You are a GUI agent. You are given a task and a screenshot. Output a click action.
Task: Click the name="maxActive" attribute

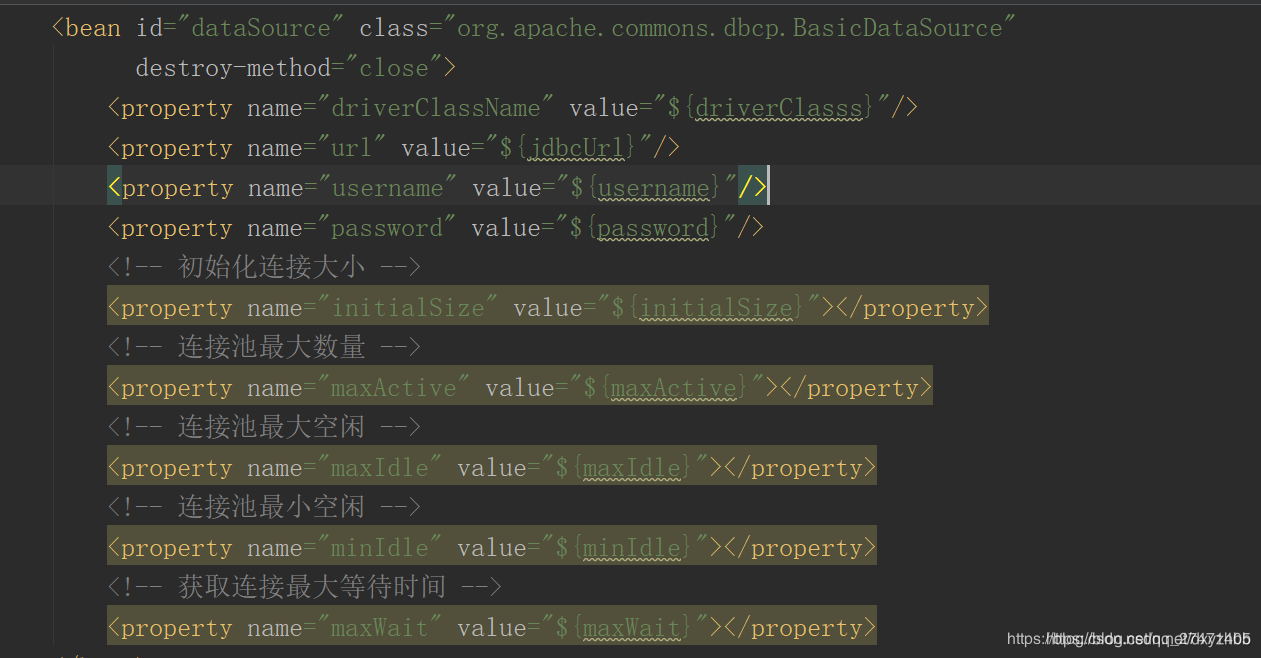coord(359,388)
